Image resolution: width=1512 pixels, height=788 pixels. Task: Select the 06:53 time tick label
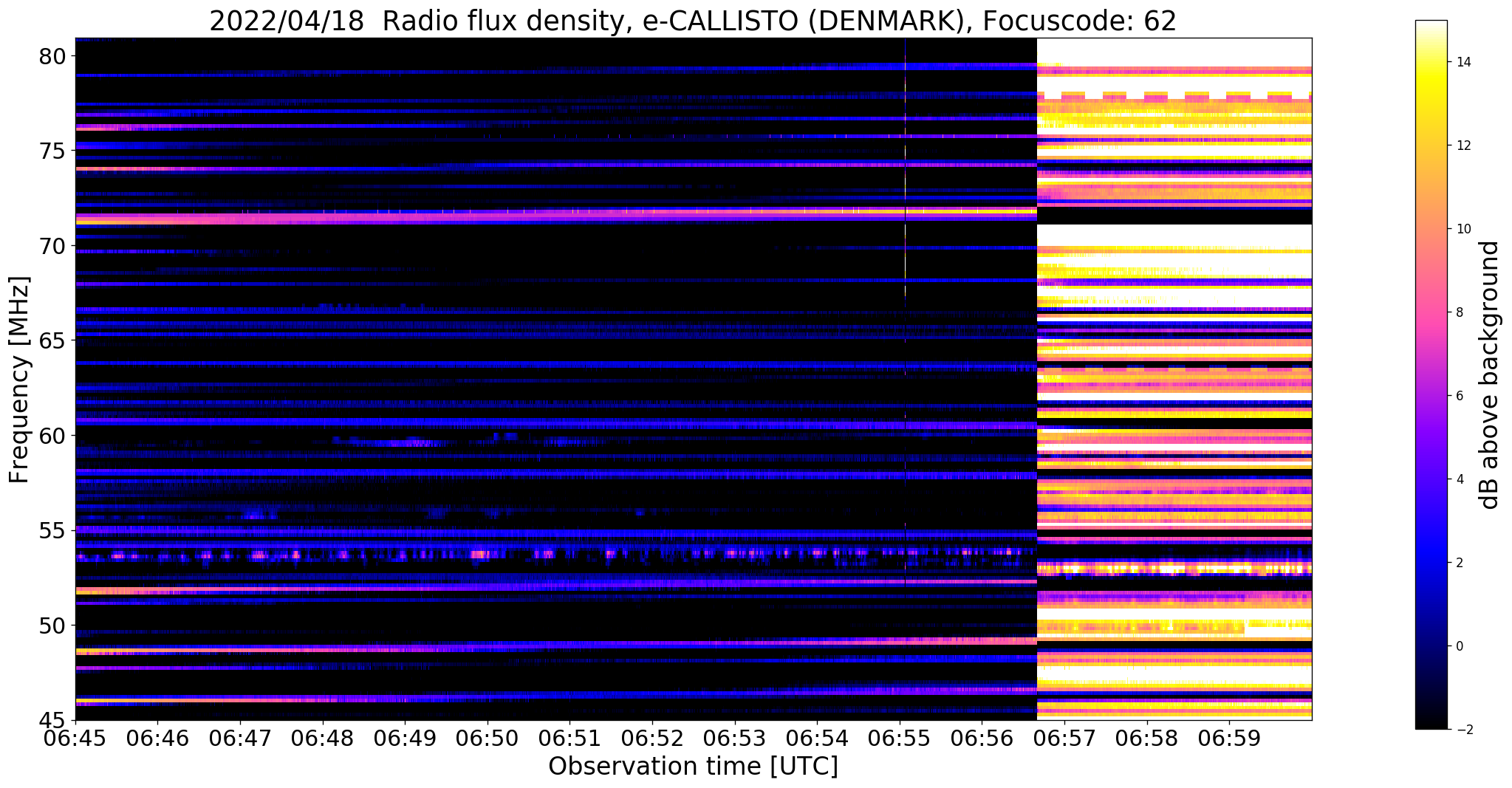pyautogui.click(x=734, y=739)
